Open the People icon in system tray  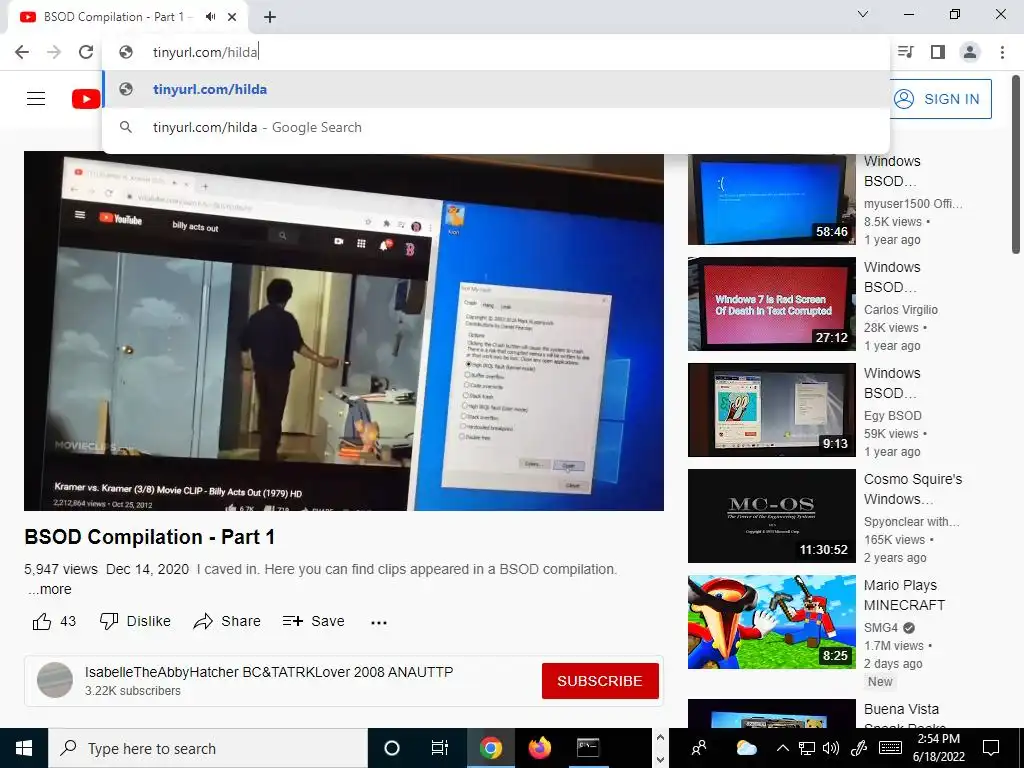[x=699, y=748]
